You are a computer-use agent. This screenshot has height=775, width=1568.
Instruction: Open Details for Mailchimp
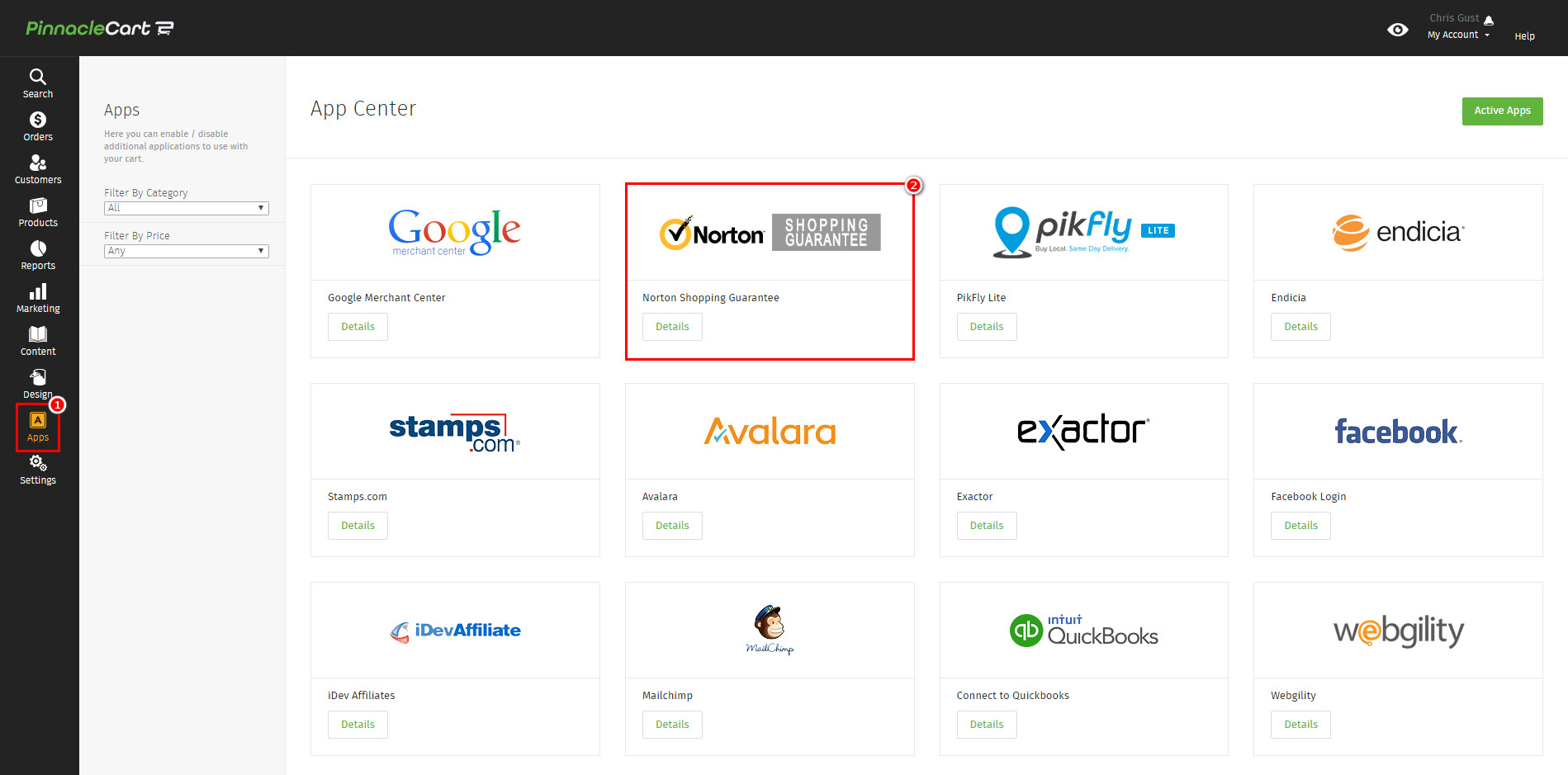[672, 725]
